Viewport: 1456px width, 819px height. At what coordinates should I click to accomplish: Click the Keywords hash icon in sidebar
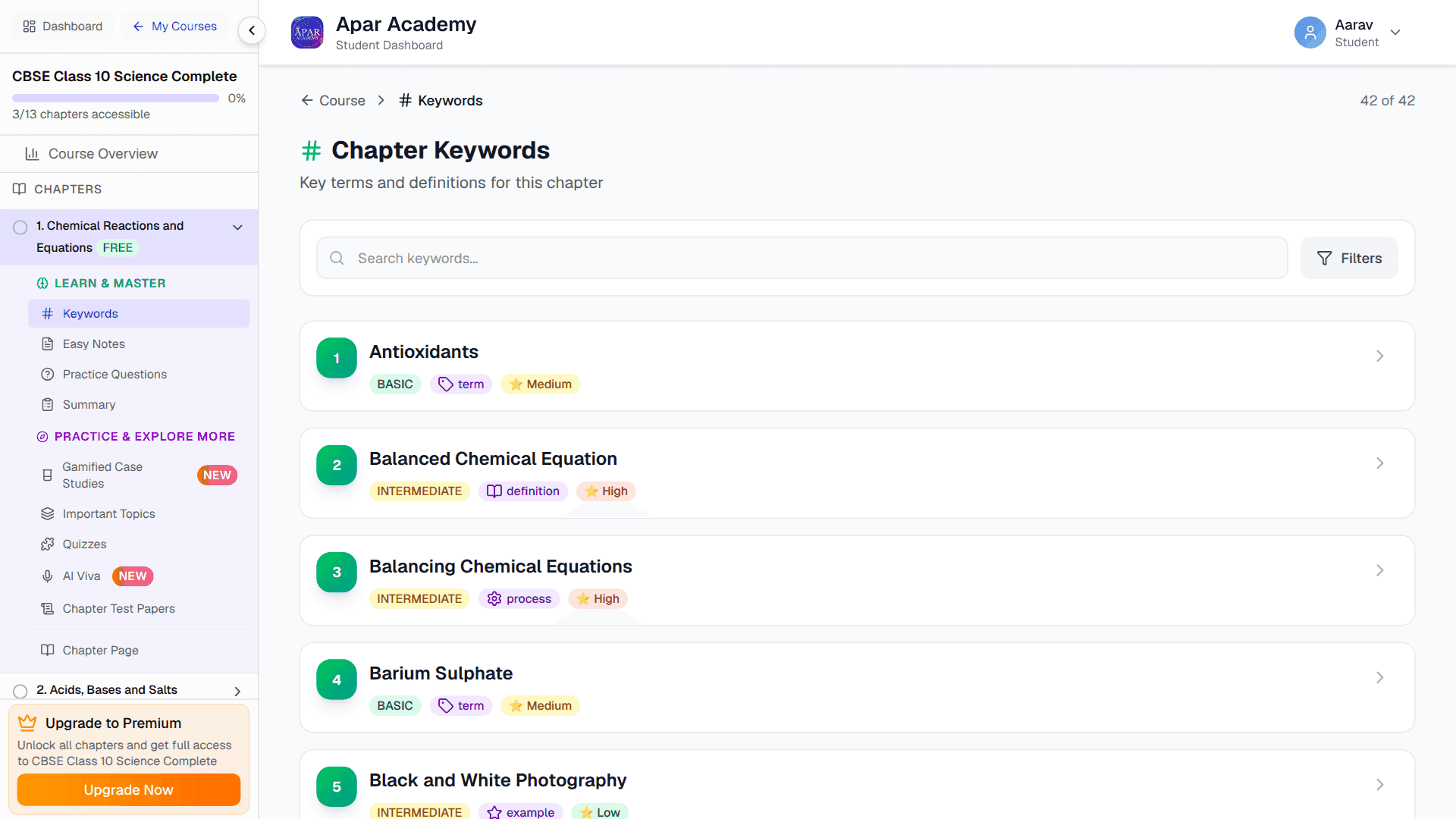point(48,314)
